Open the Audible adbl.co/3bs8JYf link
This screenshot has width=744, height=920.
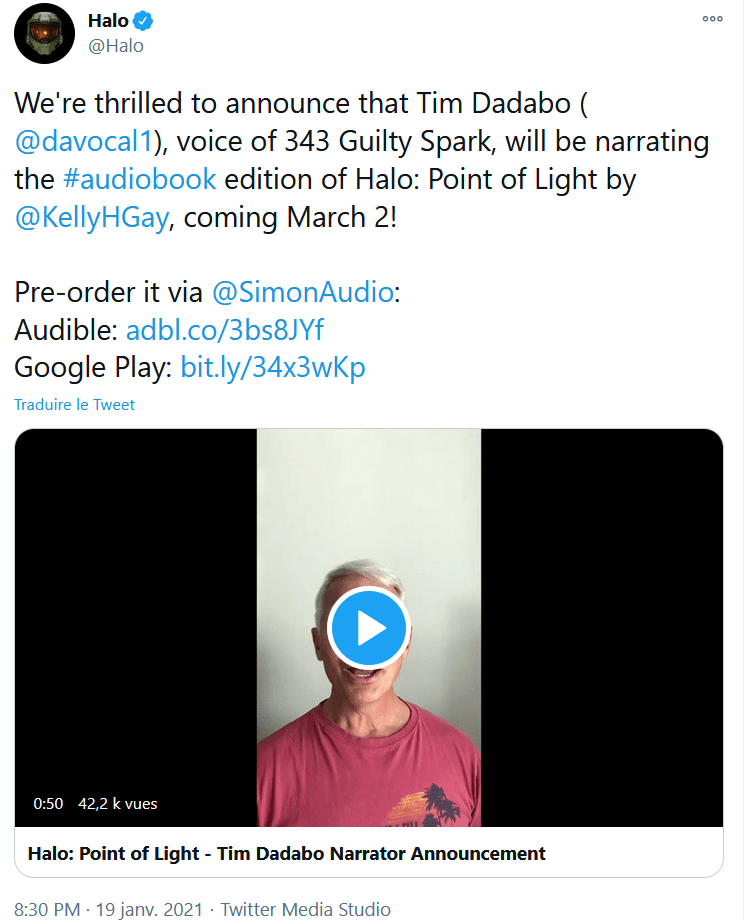(225, 330)
